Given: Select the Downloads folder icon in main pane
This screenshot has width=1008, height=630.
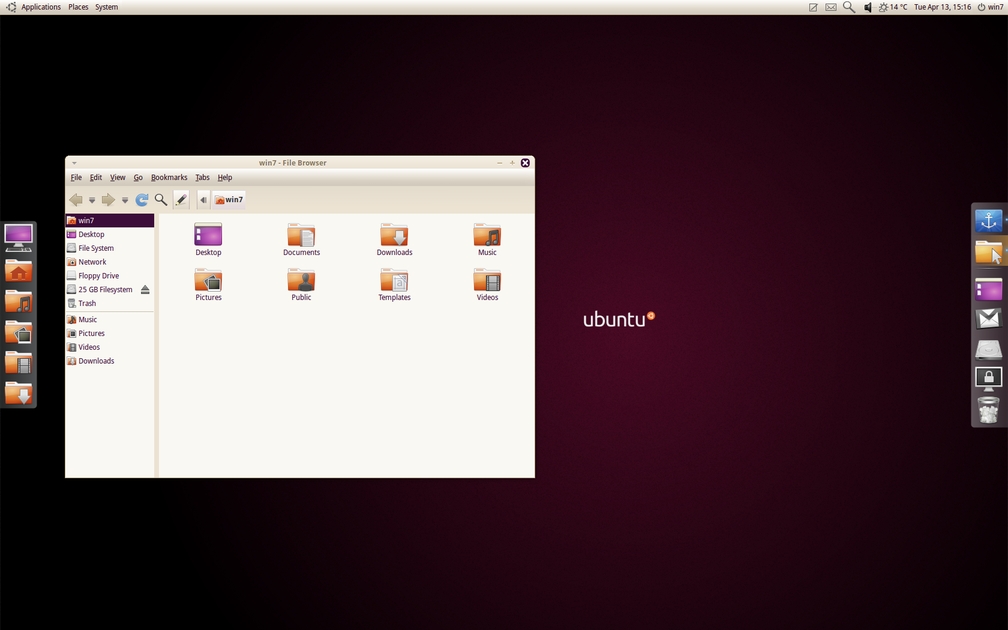Looking at the screenshot, I should (x=394, y=240).
